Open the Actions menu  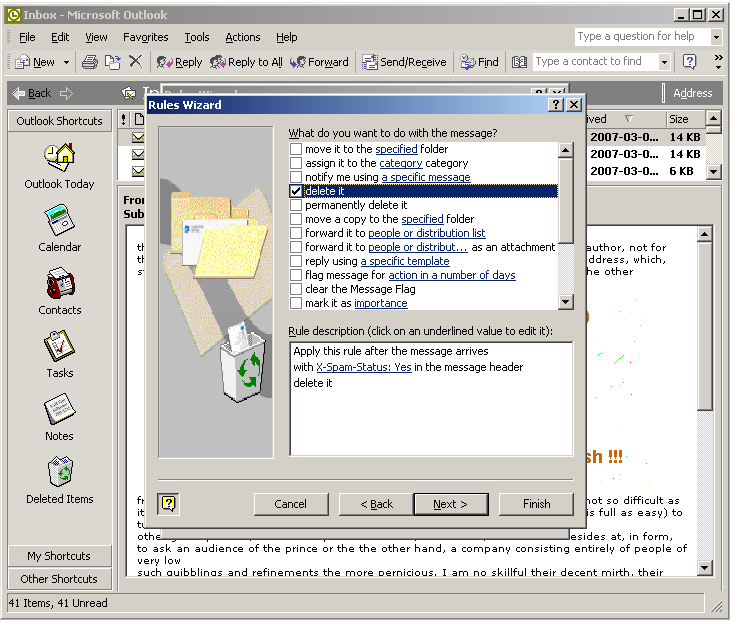click(243, 37)
